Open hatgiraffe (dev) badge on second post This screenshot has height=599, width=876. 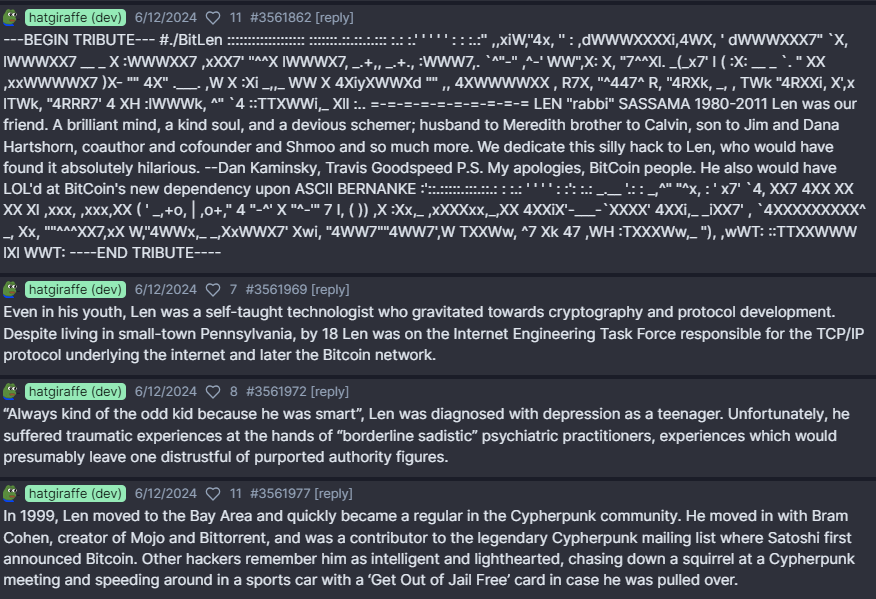point(75,289)
